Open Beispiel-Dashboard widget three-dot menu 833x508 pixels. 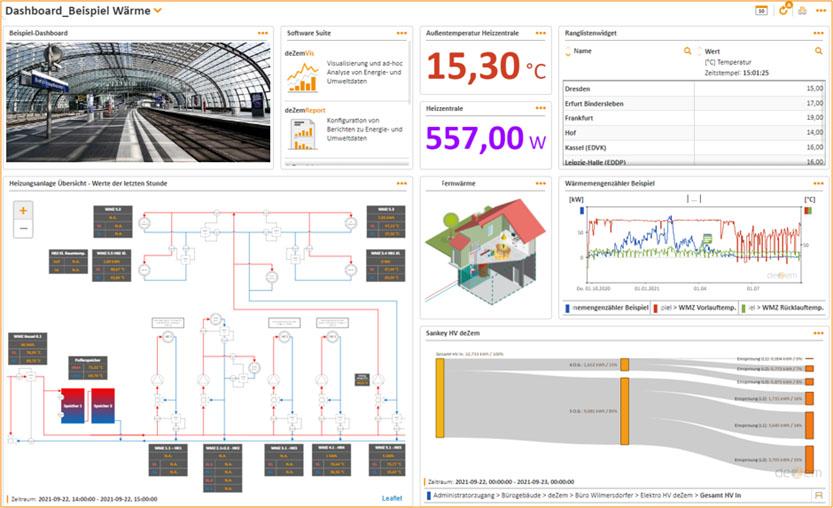[x=262, y=33]
